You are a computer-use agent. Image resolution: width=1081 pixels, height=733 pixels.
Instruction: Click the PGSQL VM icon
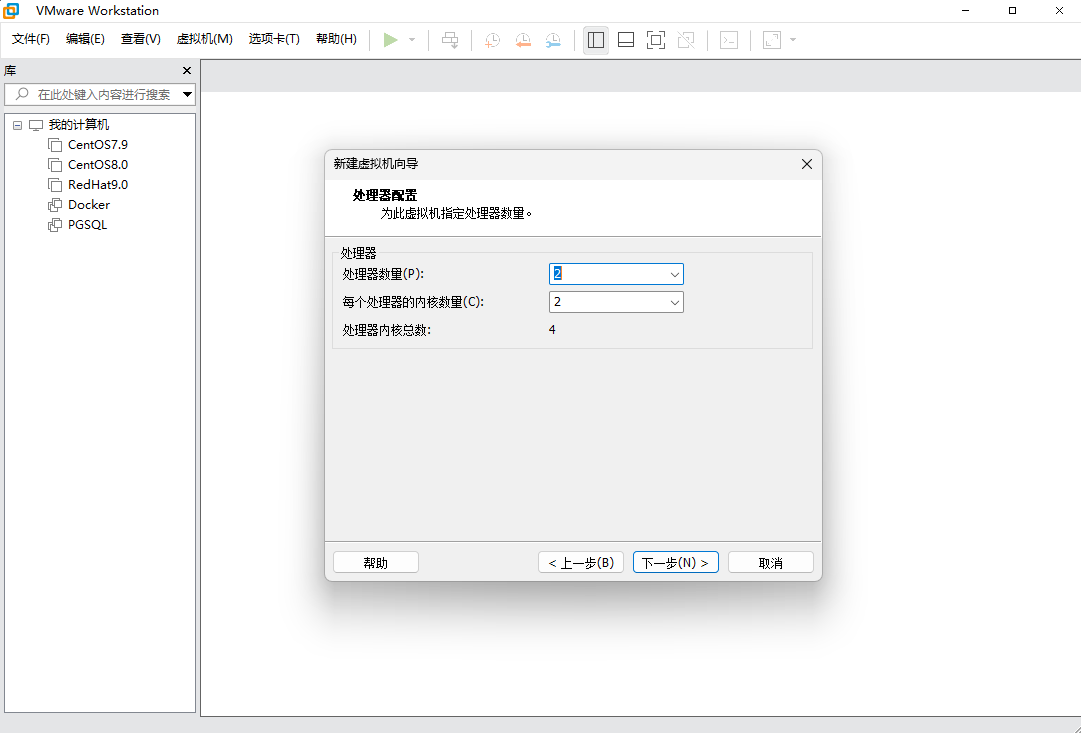tap(54, 225)
